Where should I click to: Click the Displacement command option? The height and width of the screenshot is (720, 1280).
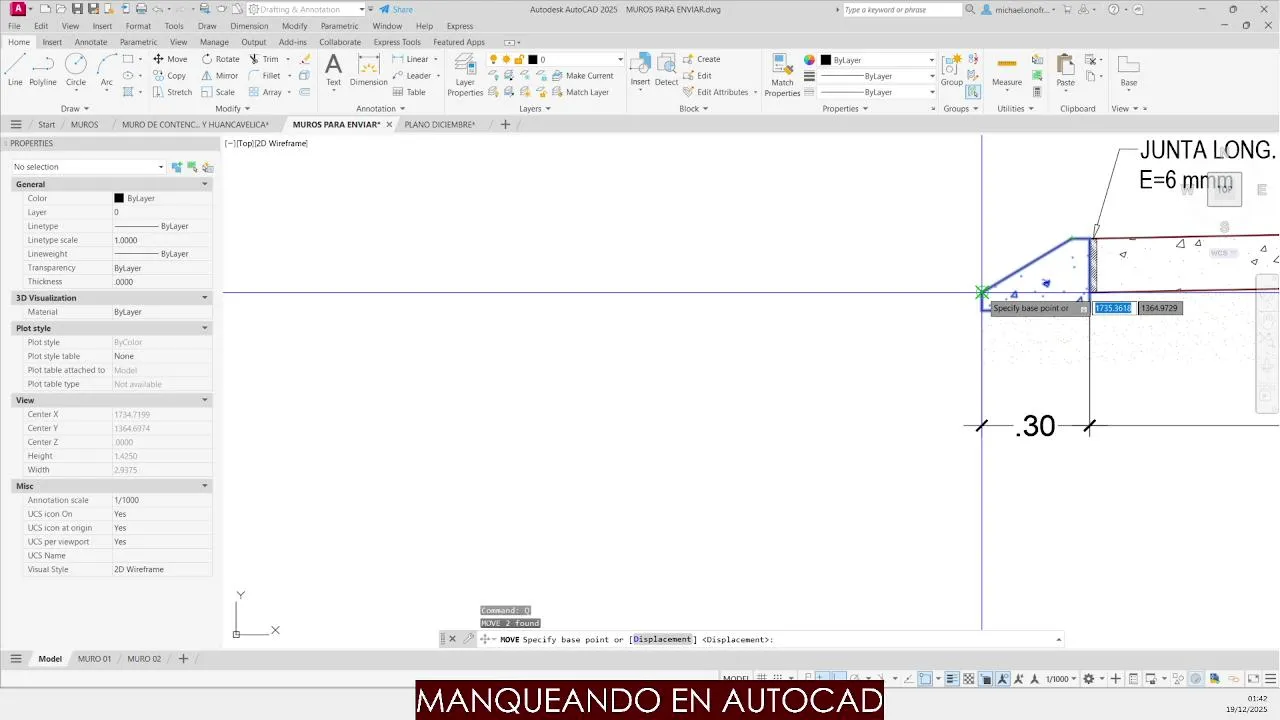[x=663, y=640]
